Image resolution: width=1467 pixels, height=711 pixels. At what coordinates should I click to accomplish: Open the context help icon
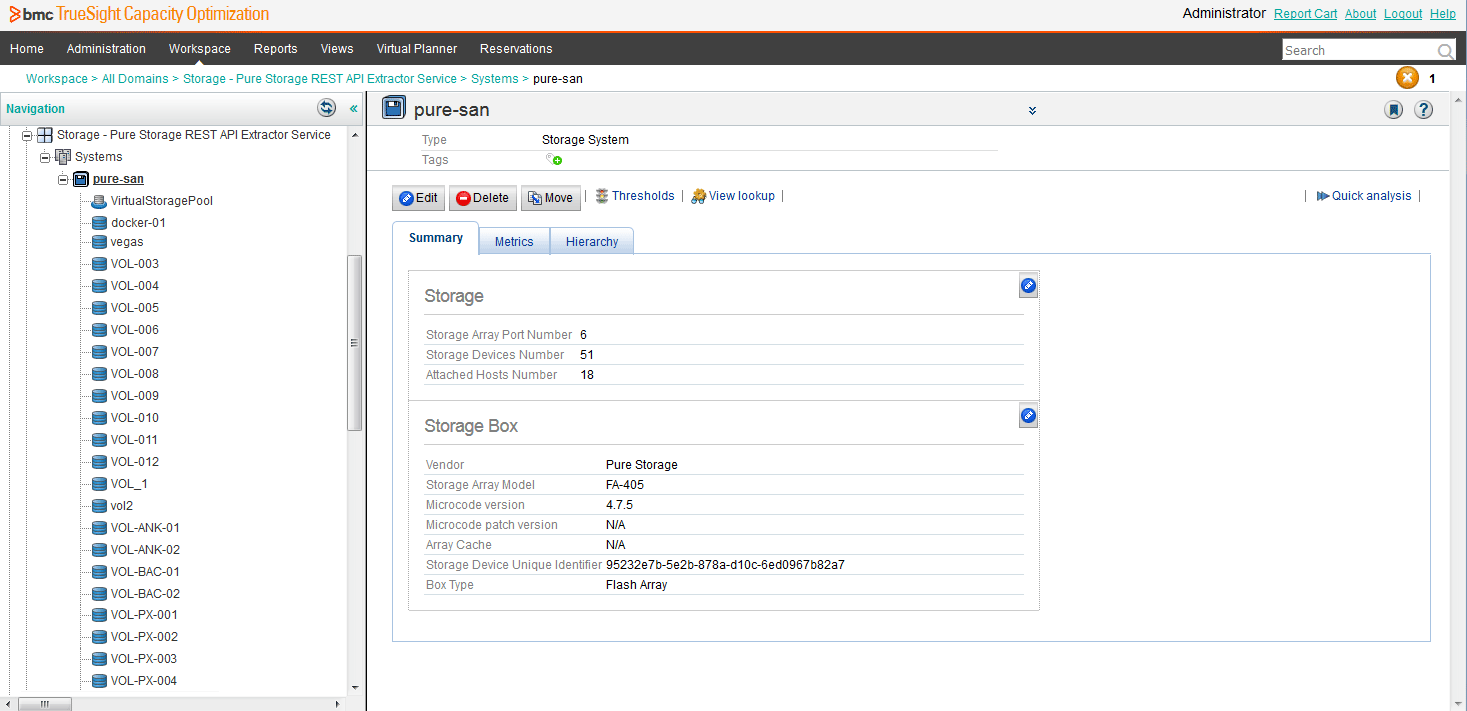pyautogui.click(x=1424, y=110)
